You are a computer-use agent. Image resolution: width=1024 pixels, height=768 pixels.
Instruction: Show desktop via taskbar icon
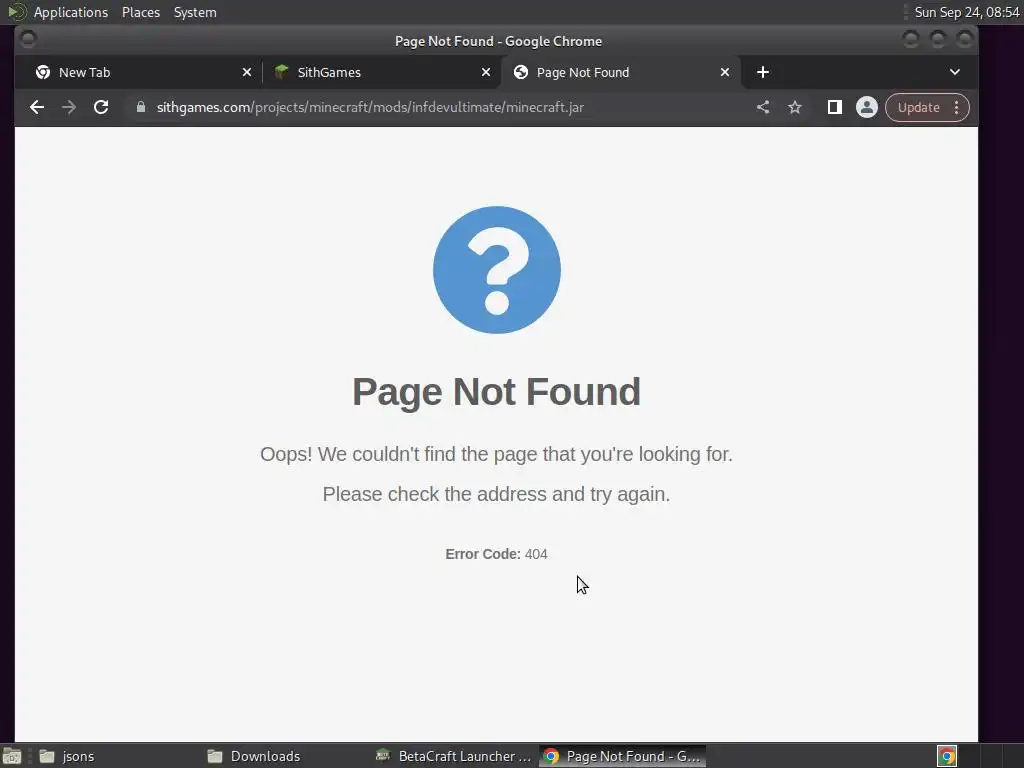[x=12, y=756]
